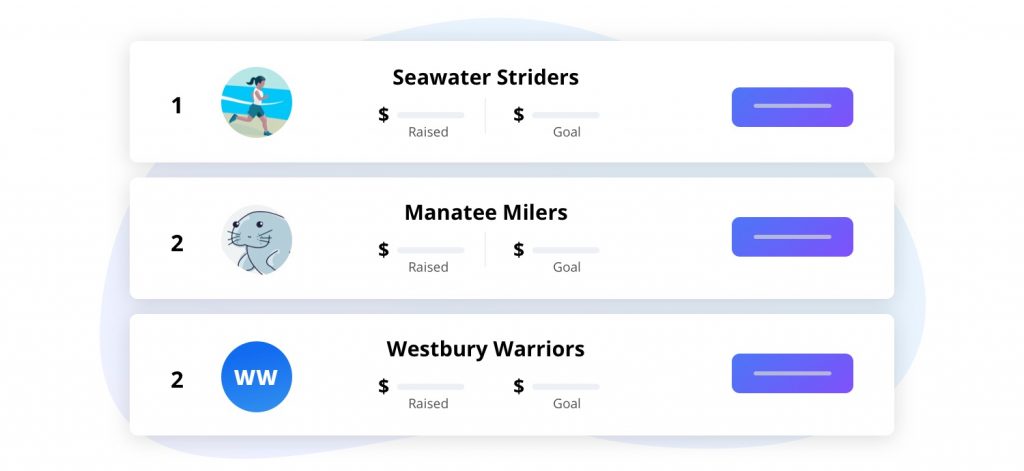Click the rank number beside Westbury Warriors

click(177, 380)
